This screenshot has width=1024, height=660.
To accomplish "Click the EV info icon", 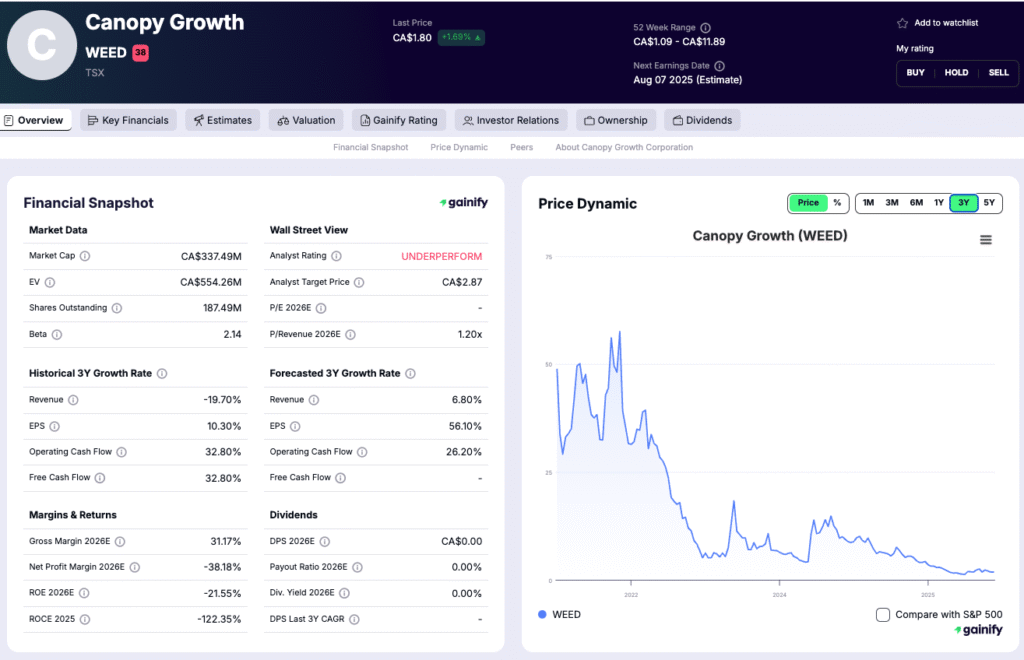I will tap(50, 283).
